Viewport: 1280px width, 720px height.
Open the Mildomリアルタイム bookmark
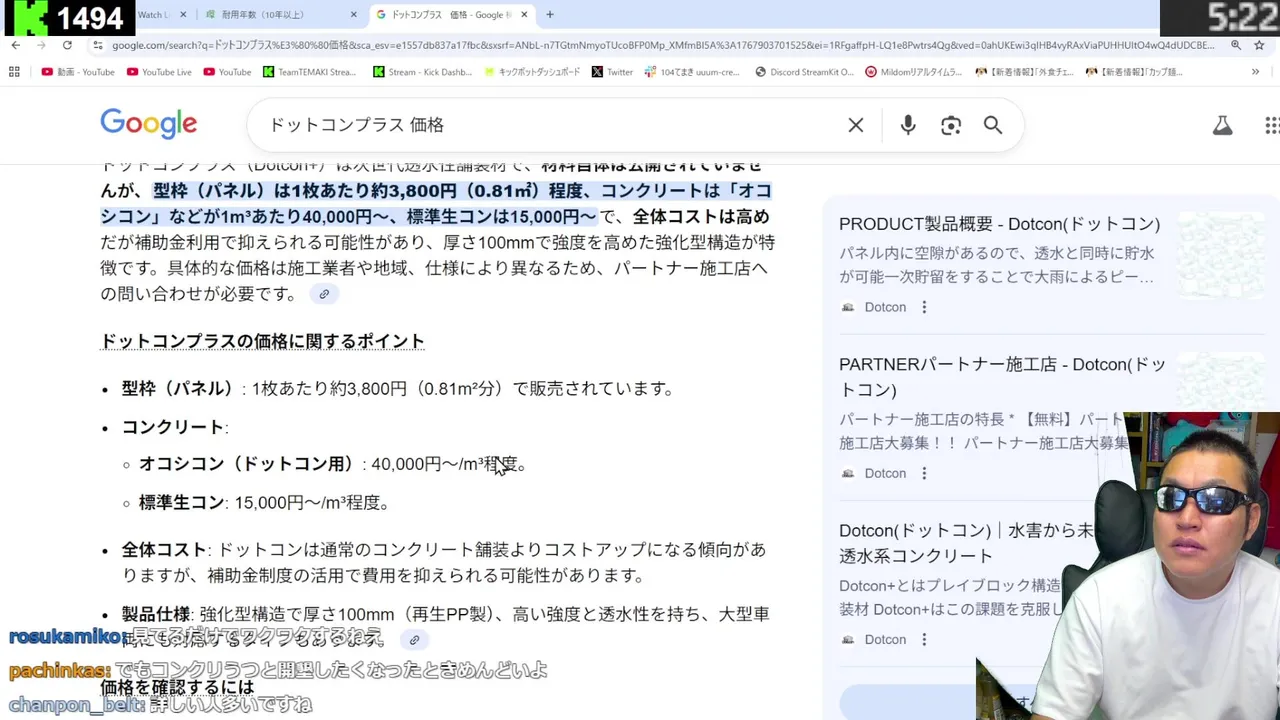click(914, 72)
